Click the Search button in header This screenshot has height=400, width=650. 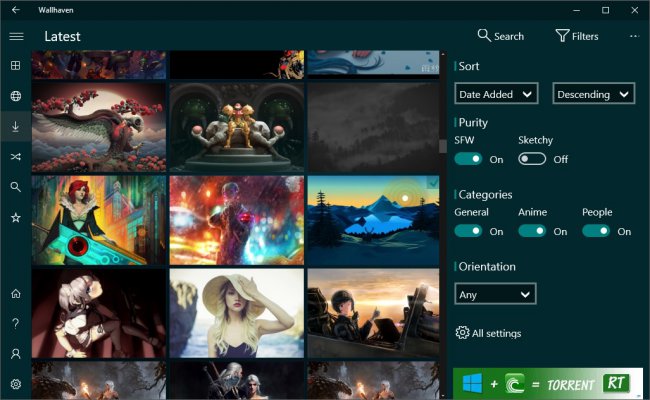500,36
